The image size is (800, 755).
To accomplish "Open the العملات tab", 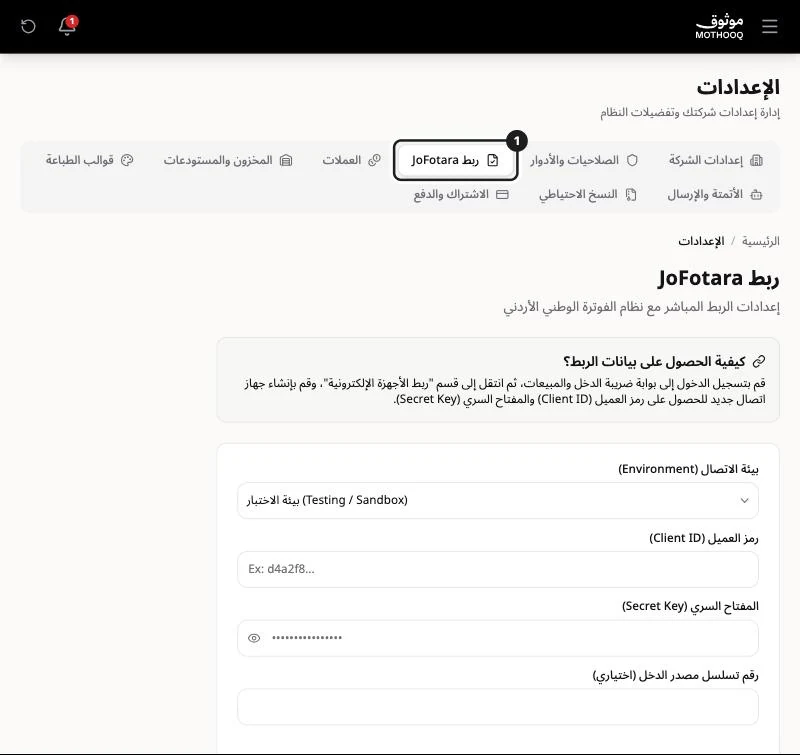I will 351,160.
